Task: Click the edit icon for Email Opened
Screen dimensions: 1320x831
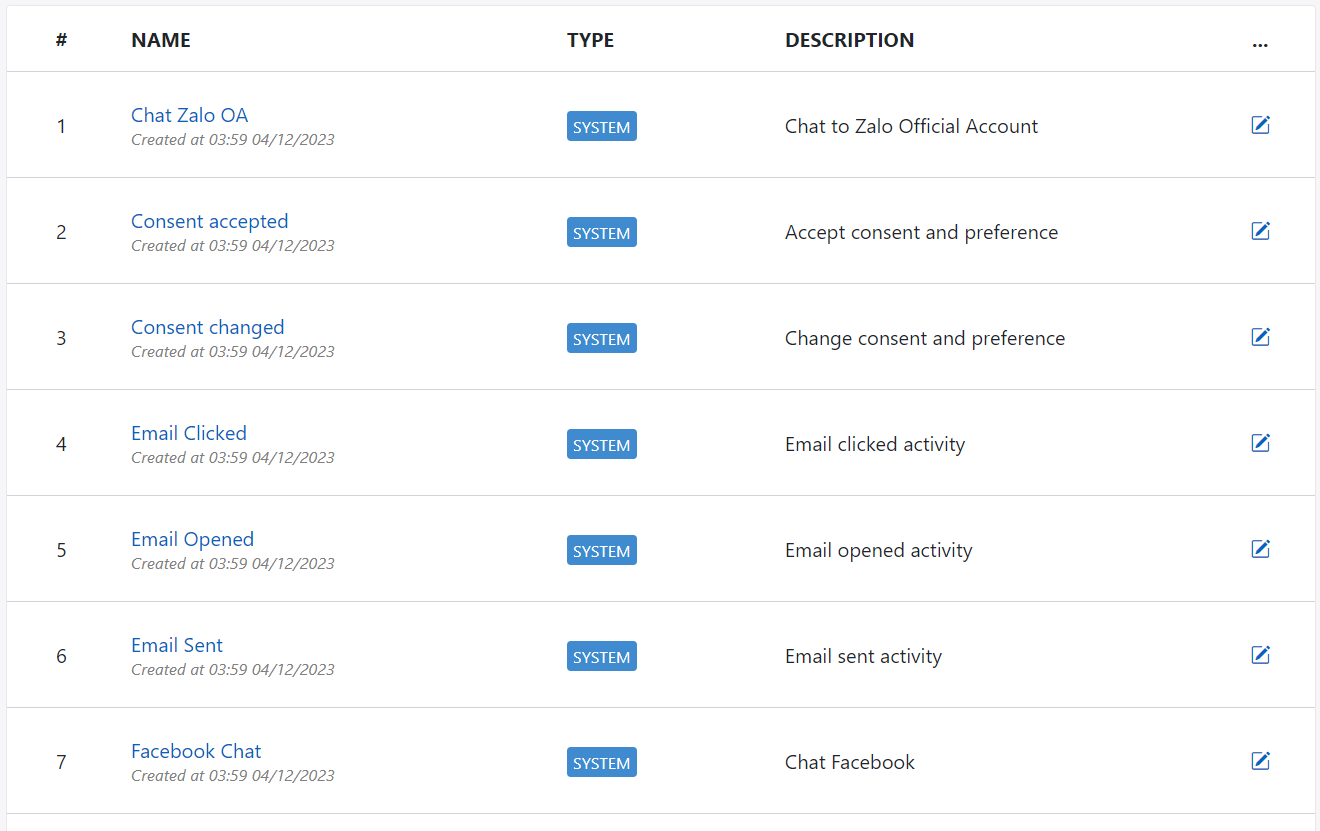Action: coord(1260,548)
